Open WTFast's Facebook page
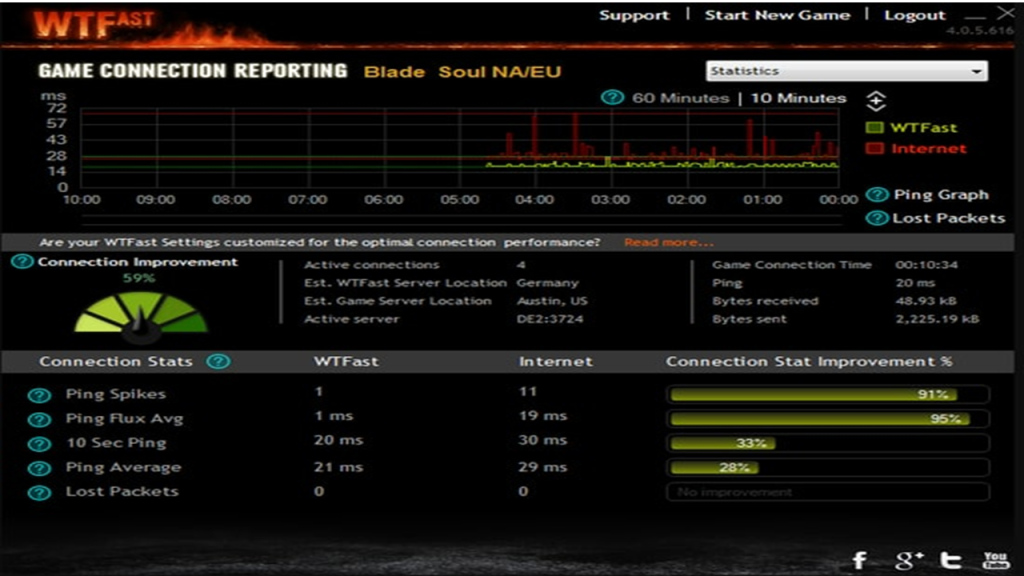The height and width of the screenshot is (576, 1024). point(858,560)
